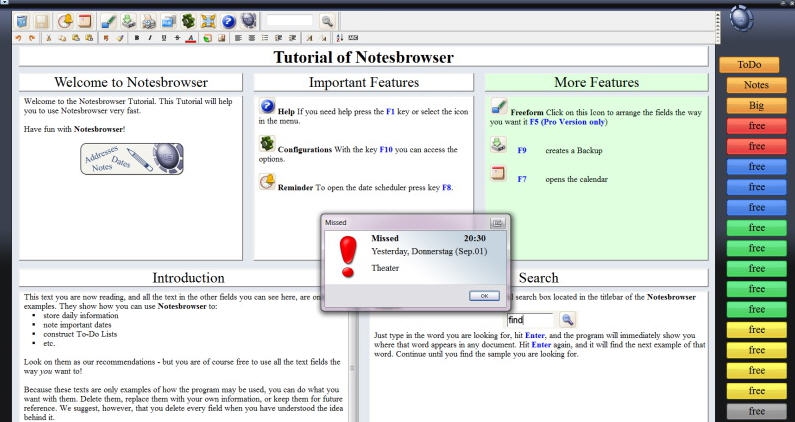This screenshot has height=422, width=795.
Task: Undo the last edit
Action: click(x=19, y=38)
